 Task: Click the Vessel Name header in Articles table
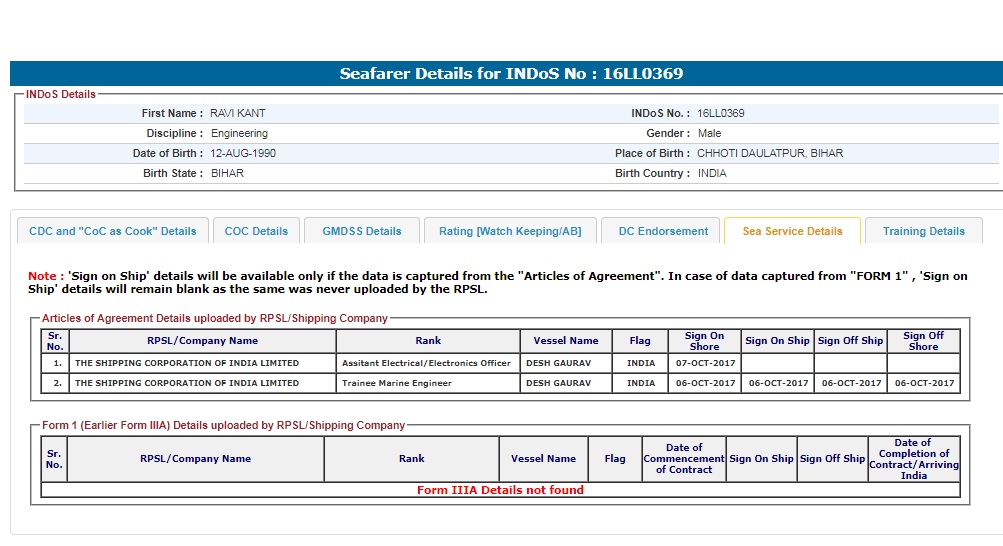(x=566, y=341)
